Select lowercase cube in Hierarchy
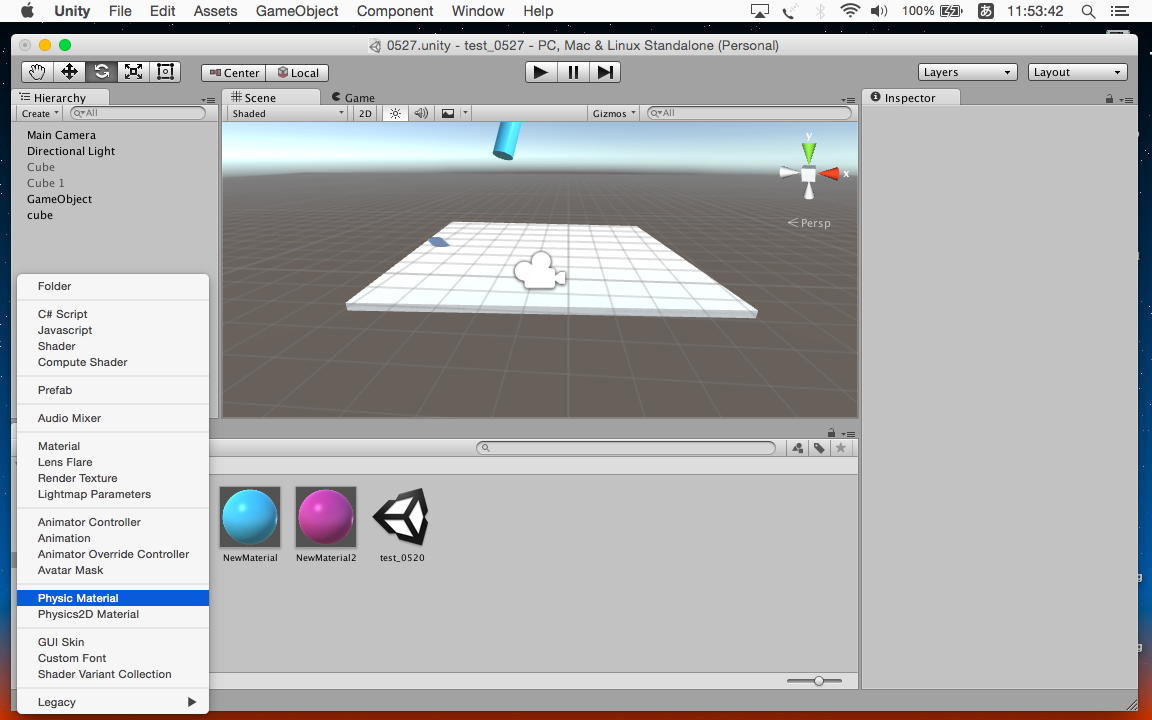1152x720 pixels. coord(40,215)
